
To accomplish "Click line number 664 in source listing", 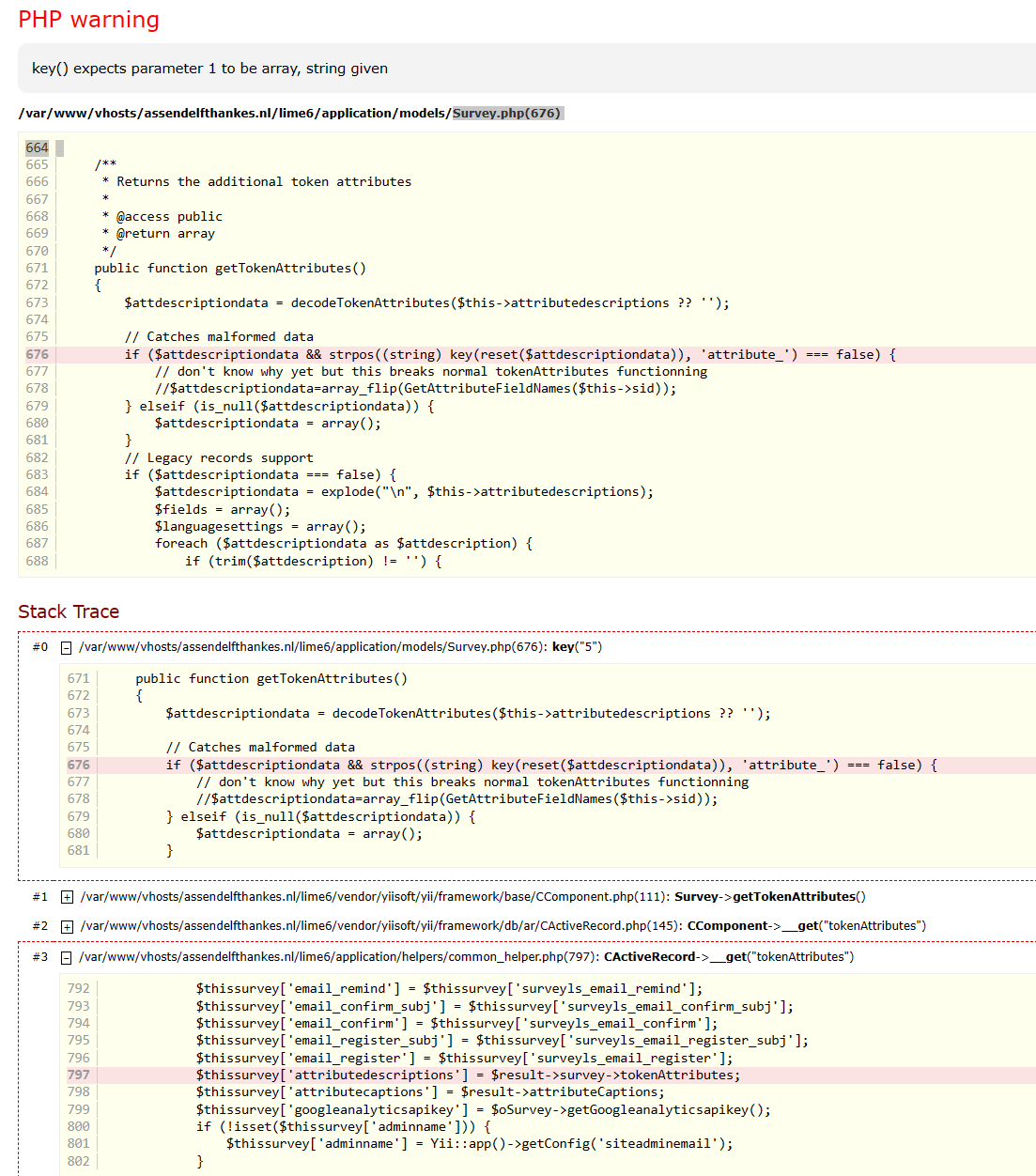I will pyautogui.click(x=37, y=147).
